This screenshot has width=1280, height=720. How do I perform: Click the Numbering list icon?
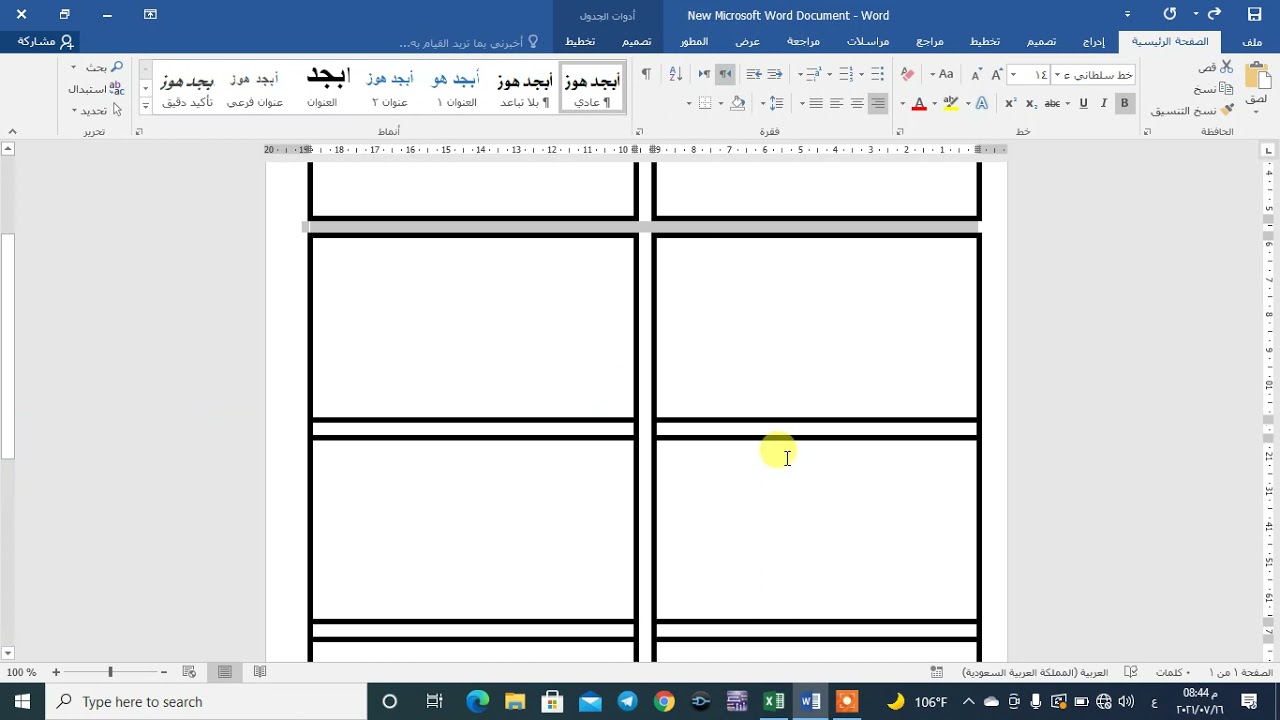tap(846, 74)
